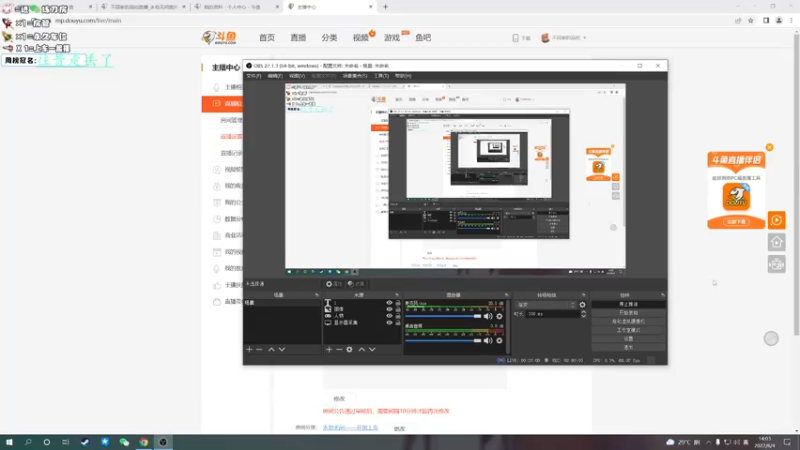Open Douyu user account dropdown
This screenshot has width=800, height=450.
coord(564,38)
